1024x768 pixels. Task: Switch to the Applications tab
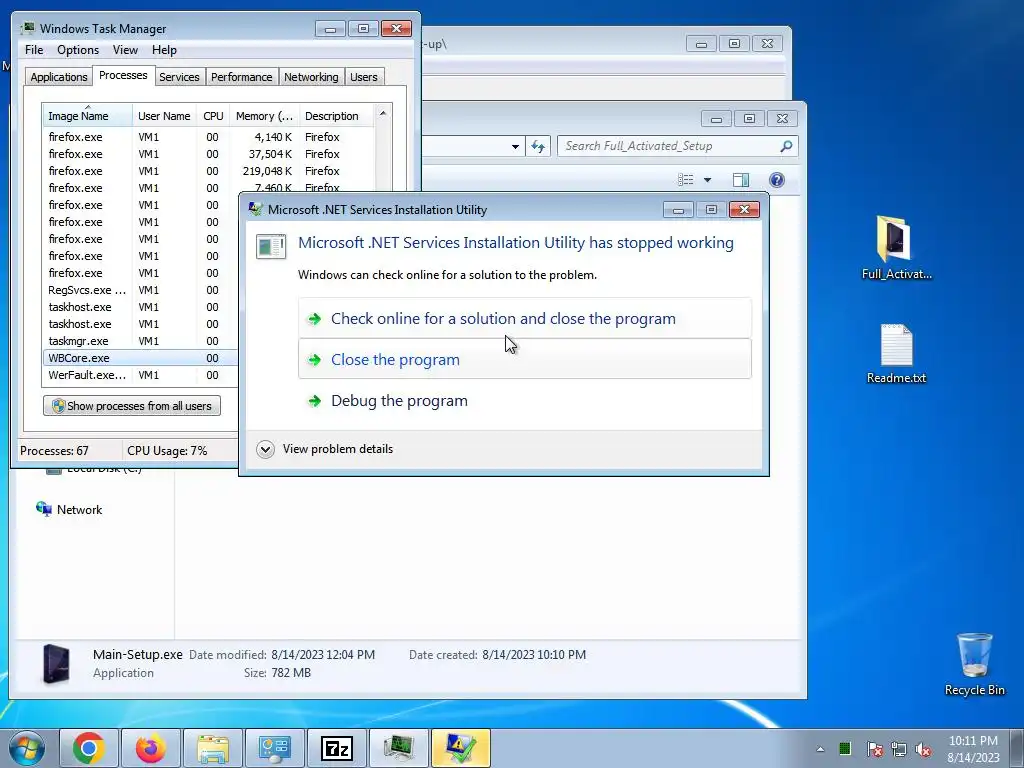[x=59, y=77]
